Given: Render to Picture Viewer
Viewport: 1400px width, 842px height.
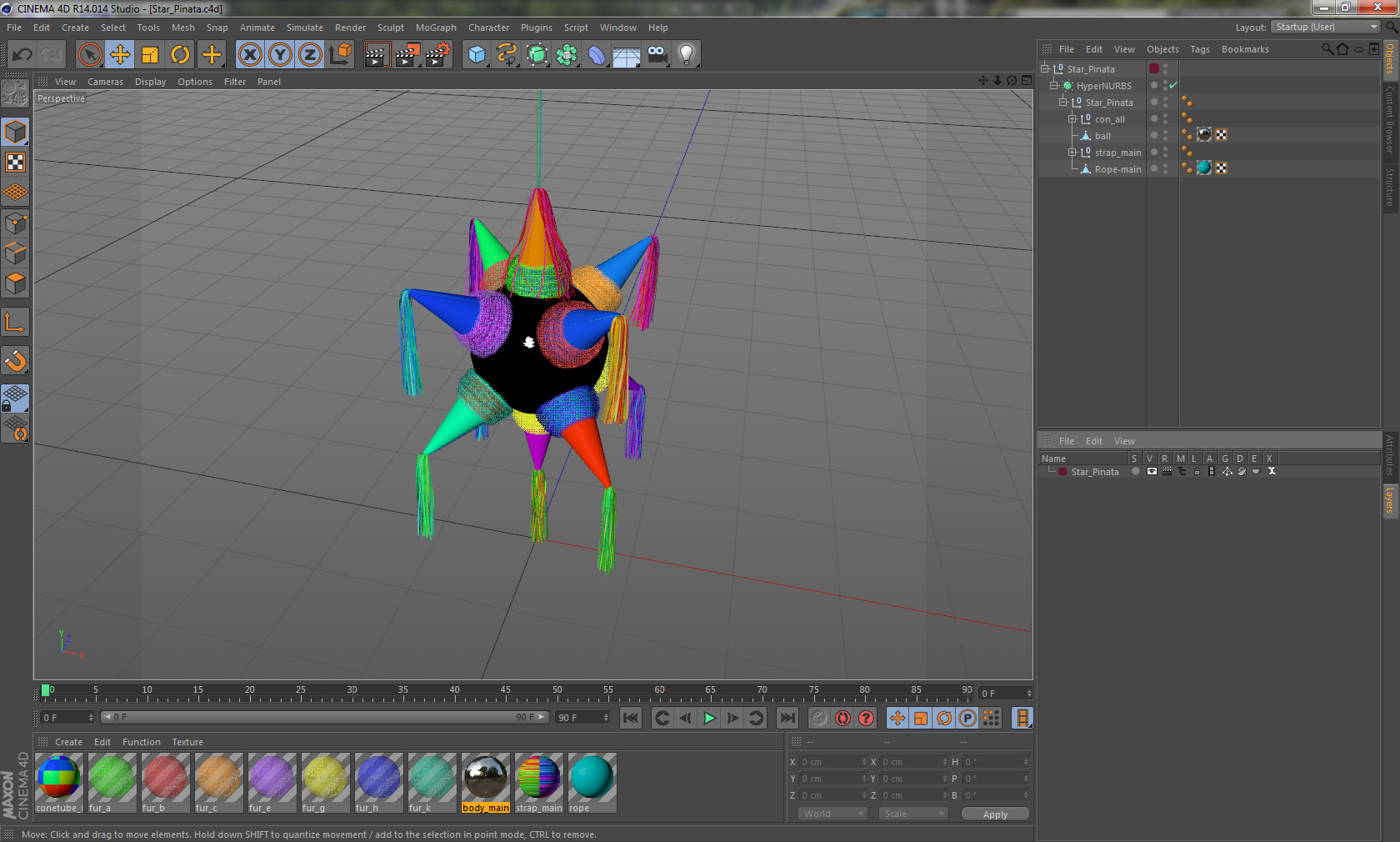Looking at the screenshot, I should 407,55.
